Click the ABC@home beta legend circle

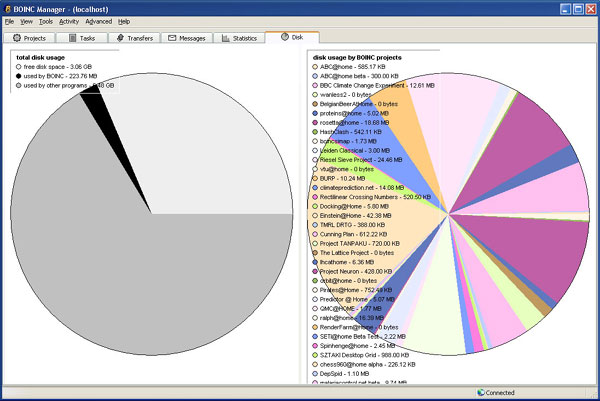[315, 76]
